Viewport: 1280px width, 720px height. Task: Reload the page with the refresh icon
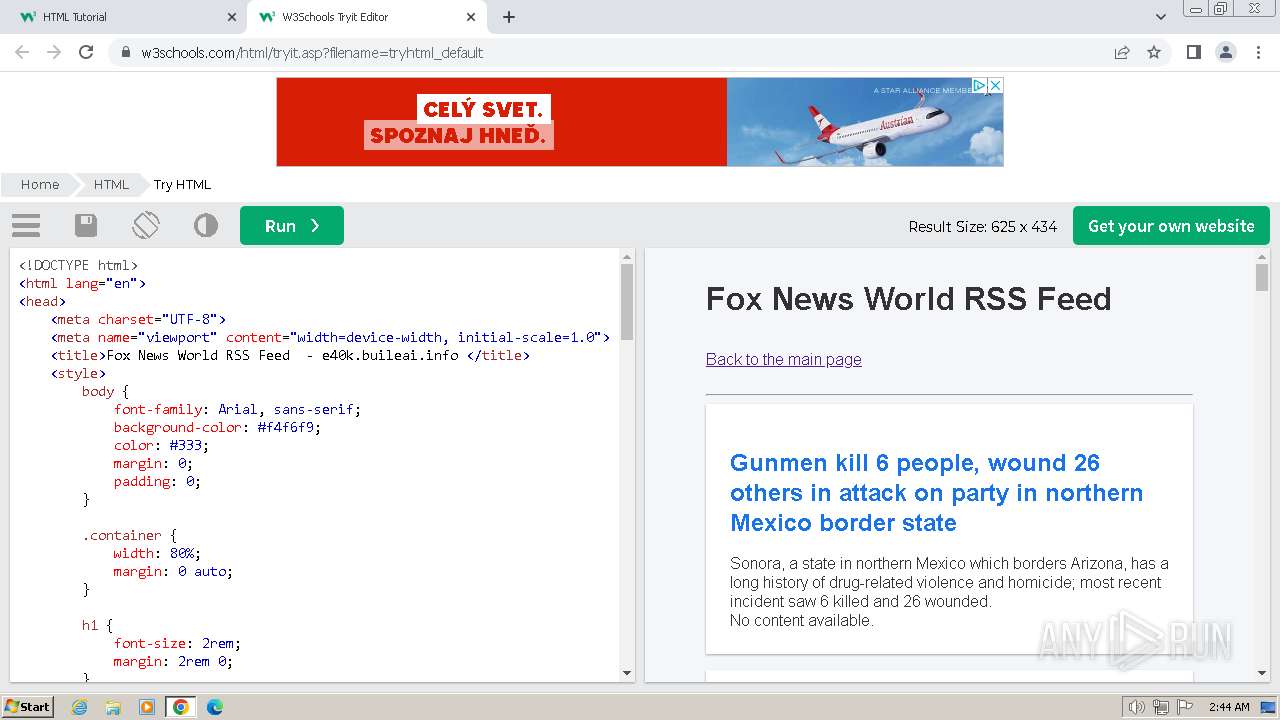[x=86, y=52]
